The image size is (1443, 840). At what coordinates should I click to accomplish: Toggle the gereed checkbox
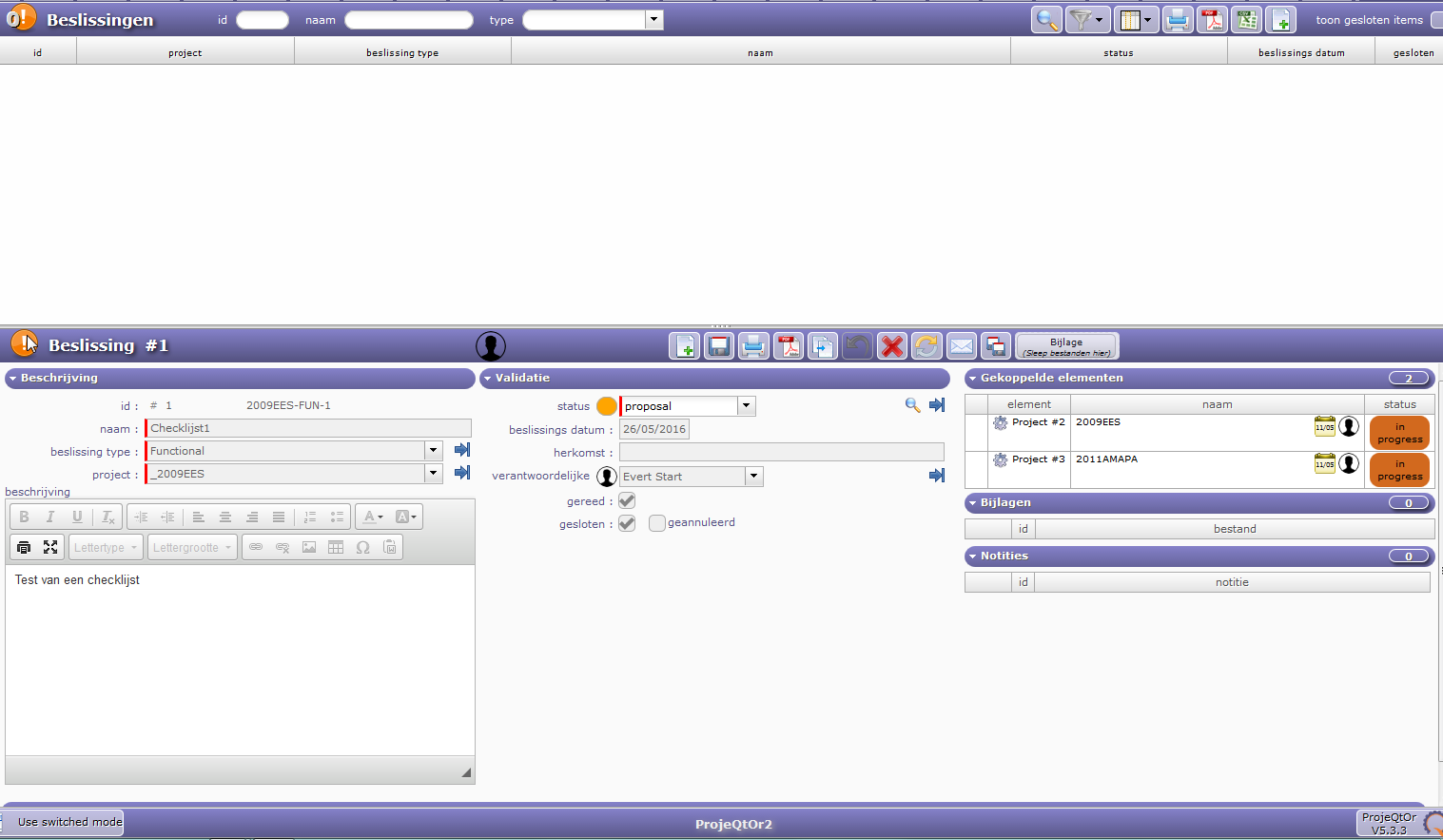click(x=627, y=500)
